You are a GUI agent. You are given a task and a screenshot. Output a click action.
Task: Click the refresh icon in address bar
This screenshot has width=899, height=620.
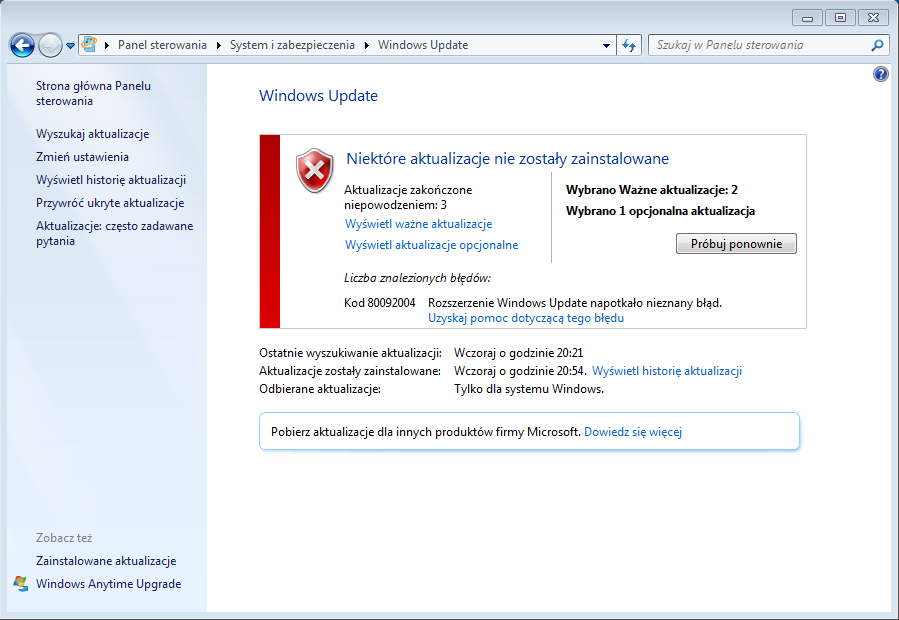(628, 44)
